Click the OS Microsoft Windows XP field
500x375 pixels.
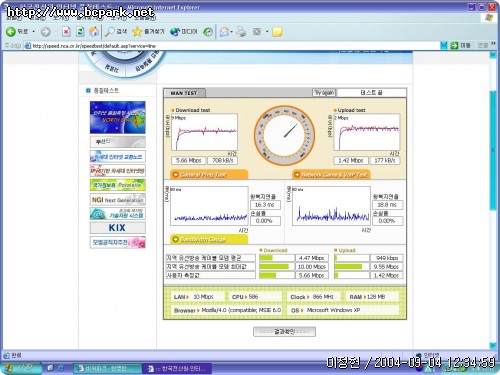tap(343, 310)
